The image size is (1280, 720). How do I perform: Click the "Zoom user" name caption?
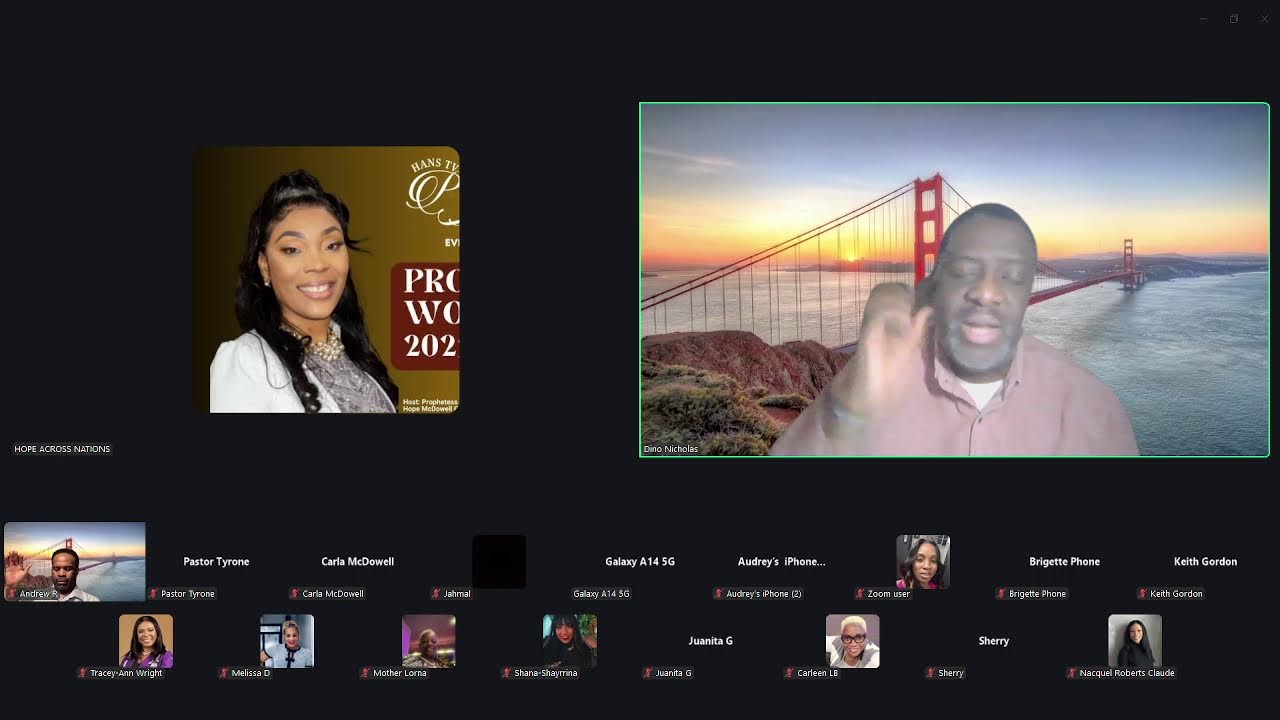click(888, 594)
